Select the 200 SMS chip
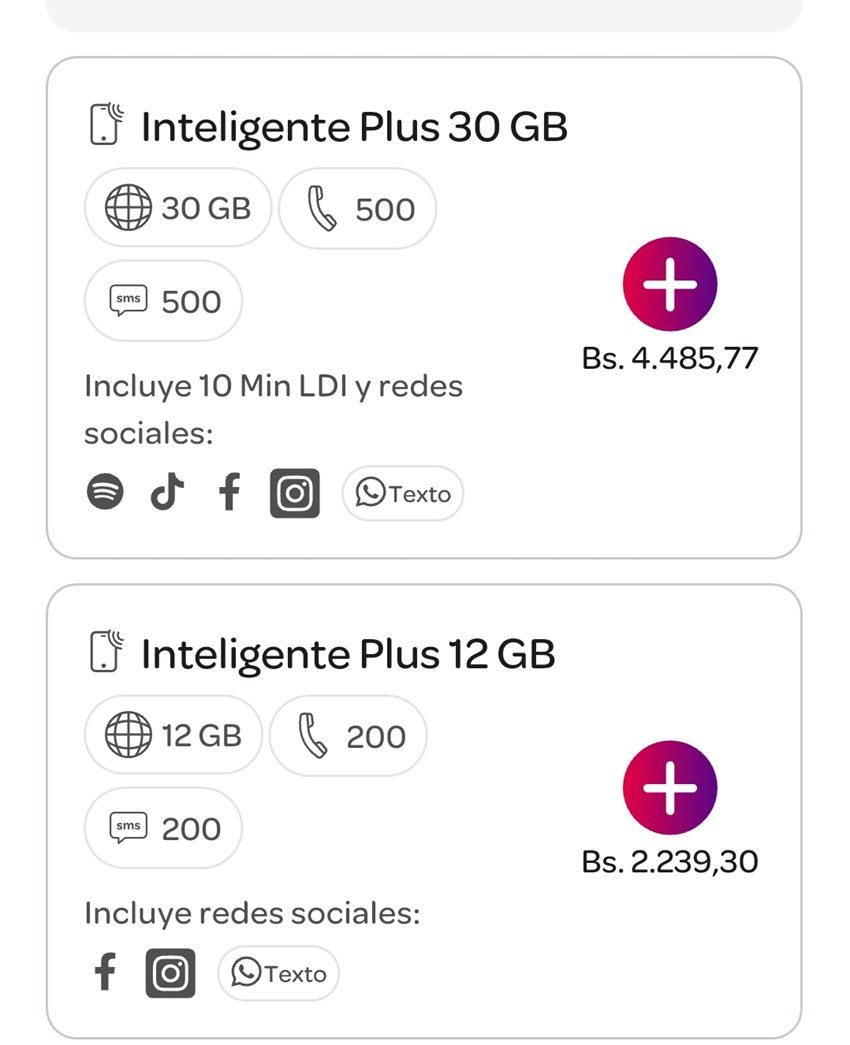This screenshot has width=850, height=1045. pyautogui.click(x=164, y=828)
